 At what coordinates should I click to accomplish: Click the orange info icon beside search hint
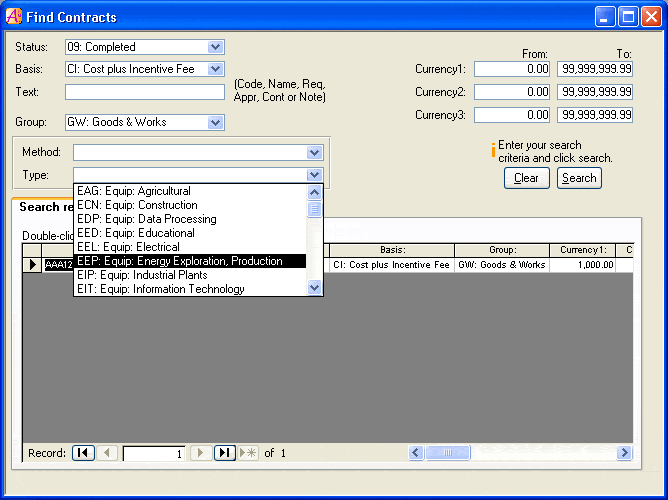pos(493,151)
